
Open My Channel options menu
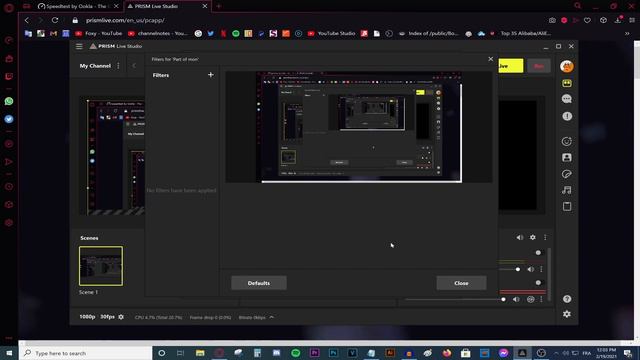click(x=118, y=65)
